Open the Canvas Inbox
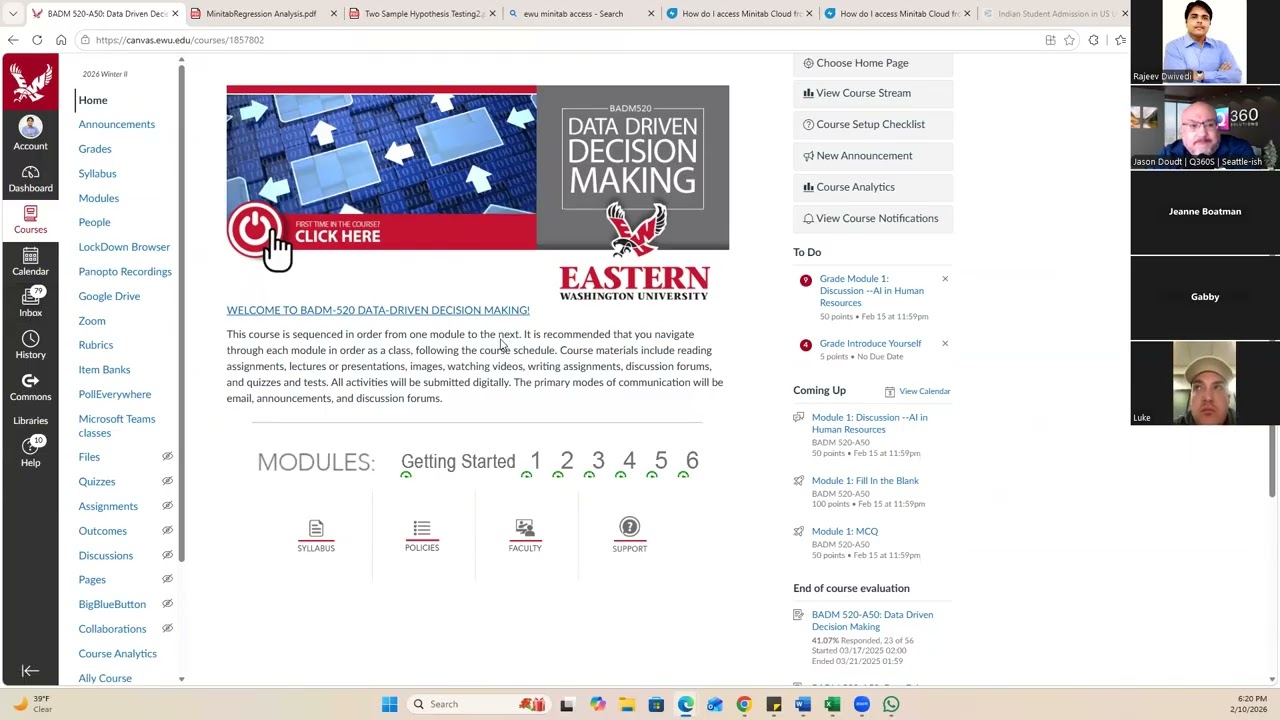Viewport: 1280px width, 720px height. [x=30, y=304]
